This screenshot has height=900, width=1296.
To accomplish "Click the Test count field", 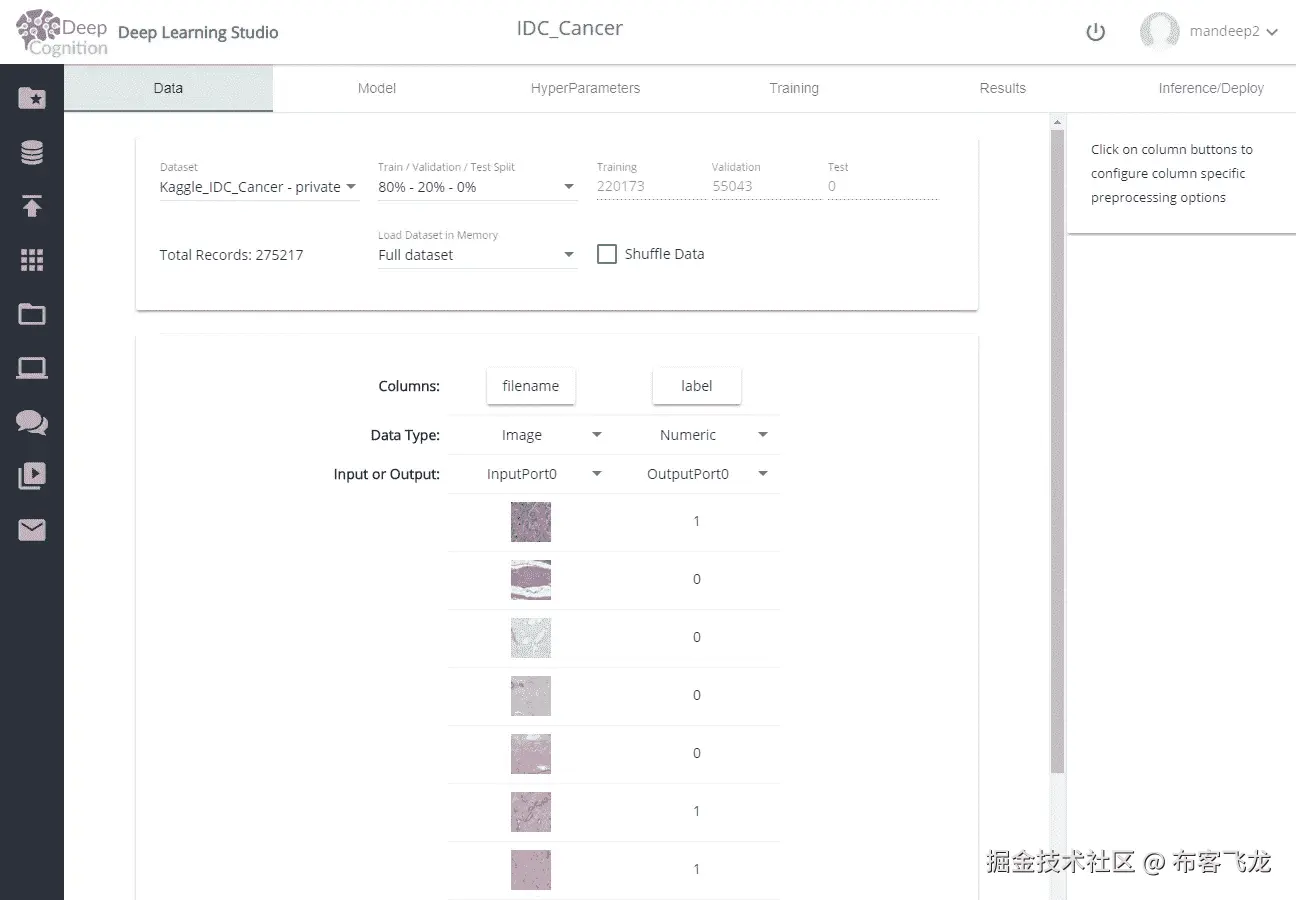I will tap(883, 186).
